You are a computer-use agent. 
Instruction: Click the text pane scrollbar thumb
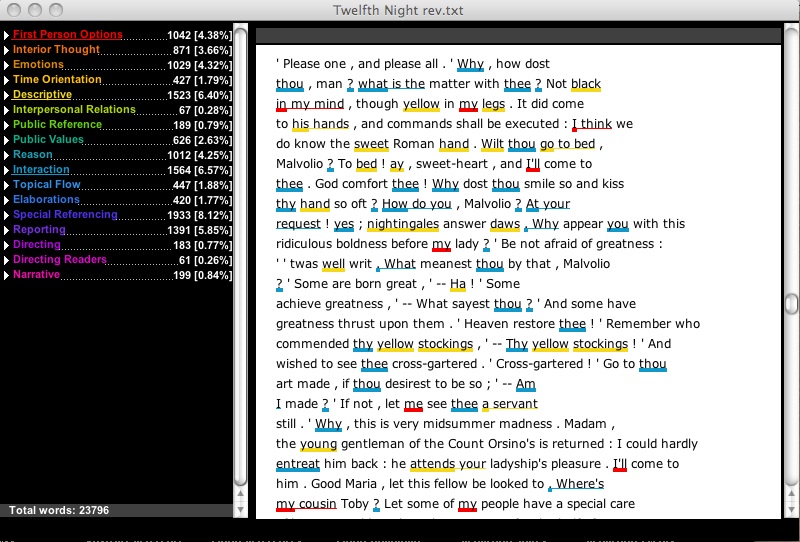pyautogui.click(x=791, y=304)
